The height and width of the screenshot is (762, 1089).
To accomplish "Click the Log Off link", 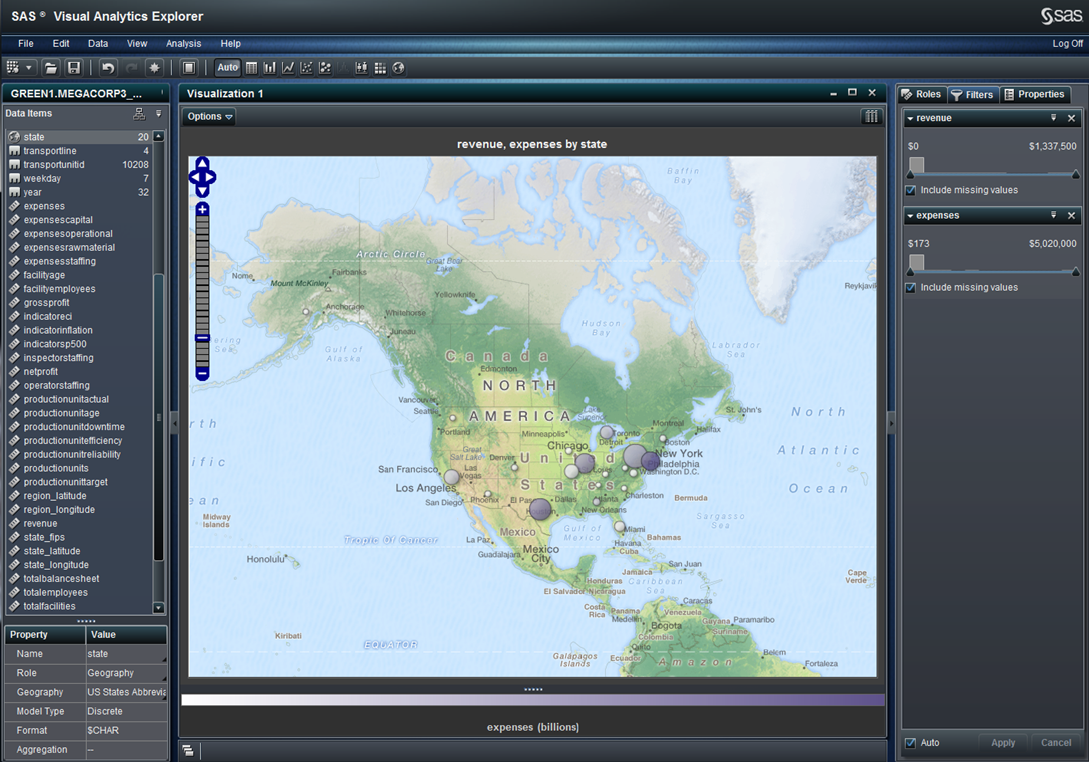I will pos(1067,44).
